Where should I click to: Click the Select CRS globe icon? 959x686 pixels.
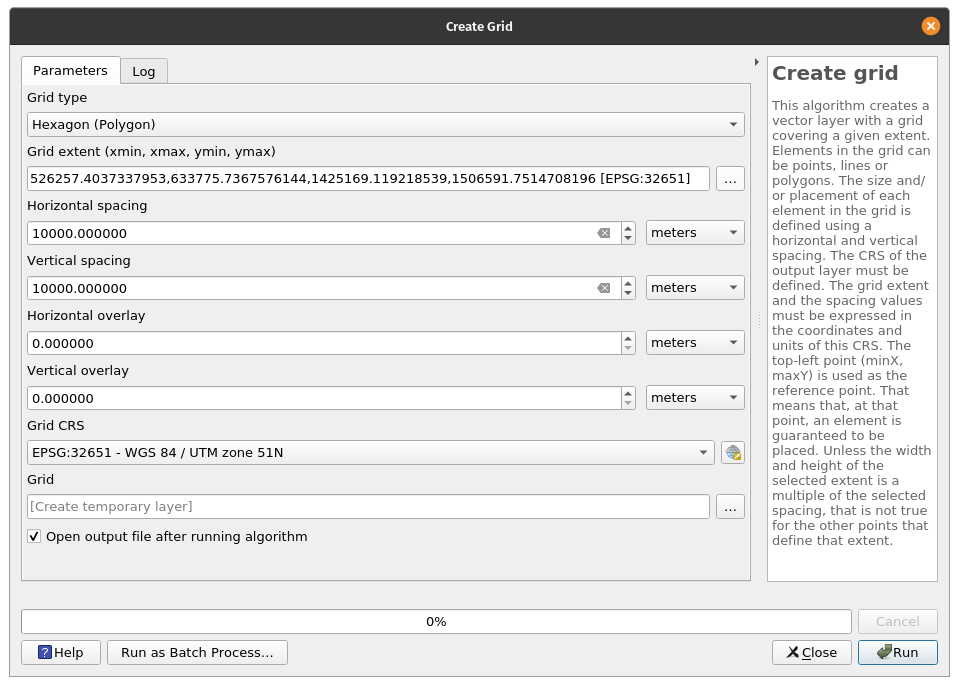point(733,452)
